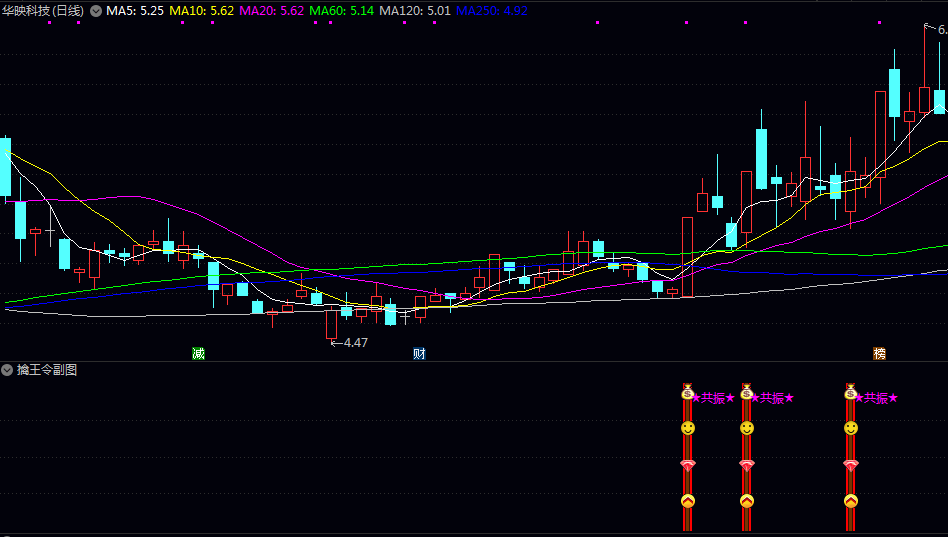948x537 pixels.
Task: Open the dropdown next to 华映科技(日线)
Action: pyautogui.click(x=96, y=11)
